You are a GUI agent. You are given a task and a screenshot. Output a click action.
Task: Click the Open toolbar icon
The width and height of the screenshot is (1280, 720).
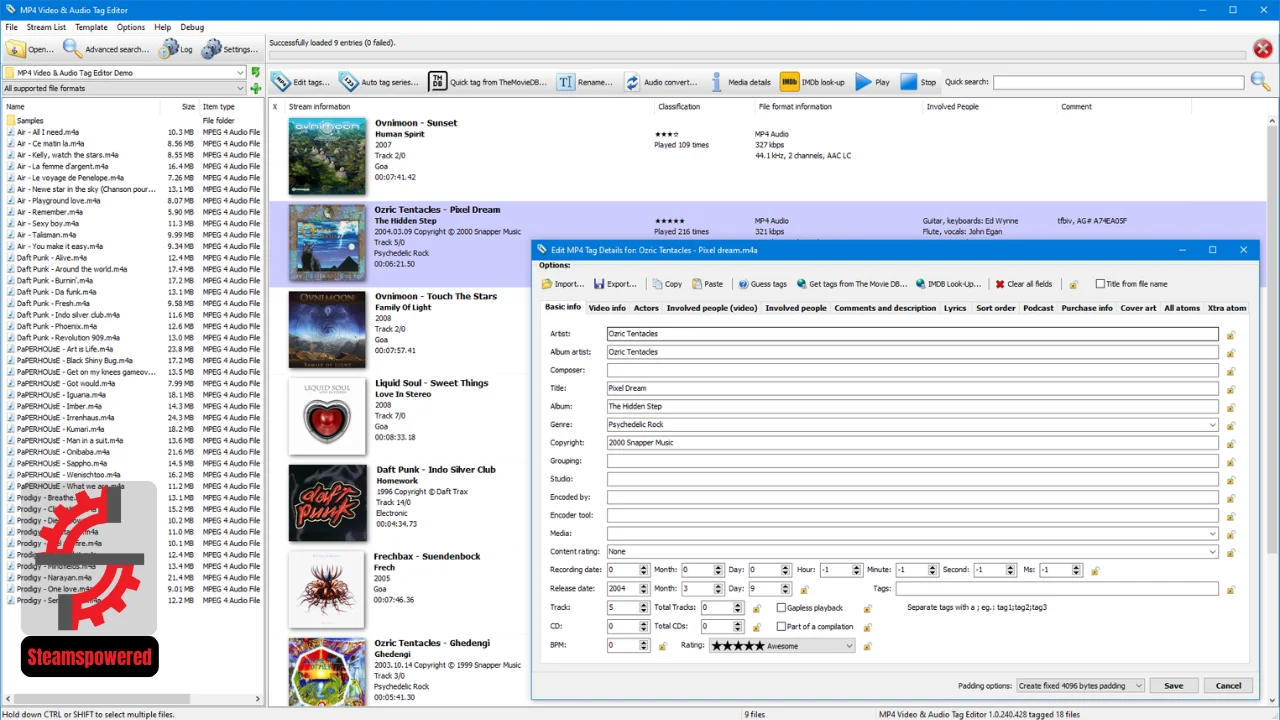(16, 49)
